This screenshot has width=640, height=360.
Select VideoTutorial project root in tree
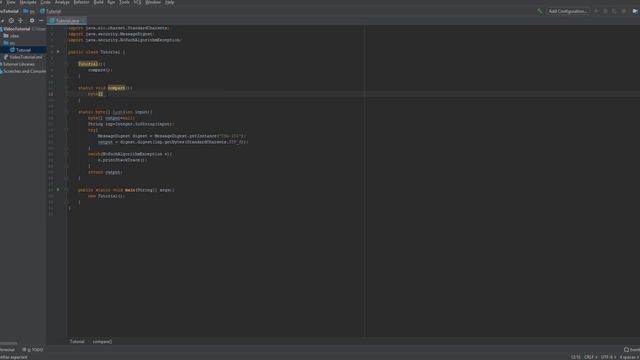point(16,29)
